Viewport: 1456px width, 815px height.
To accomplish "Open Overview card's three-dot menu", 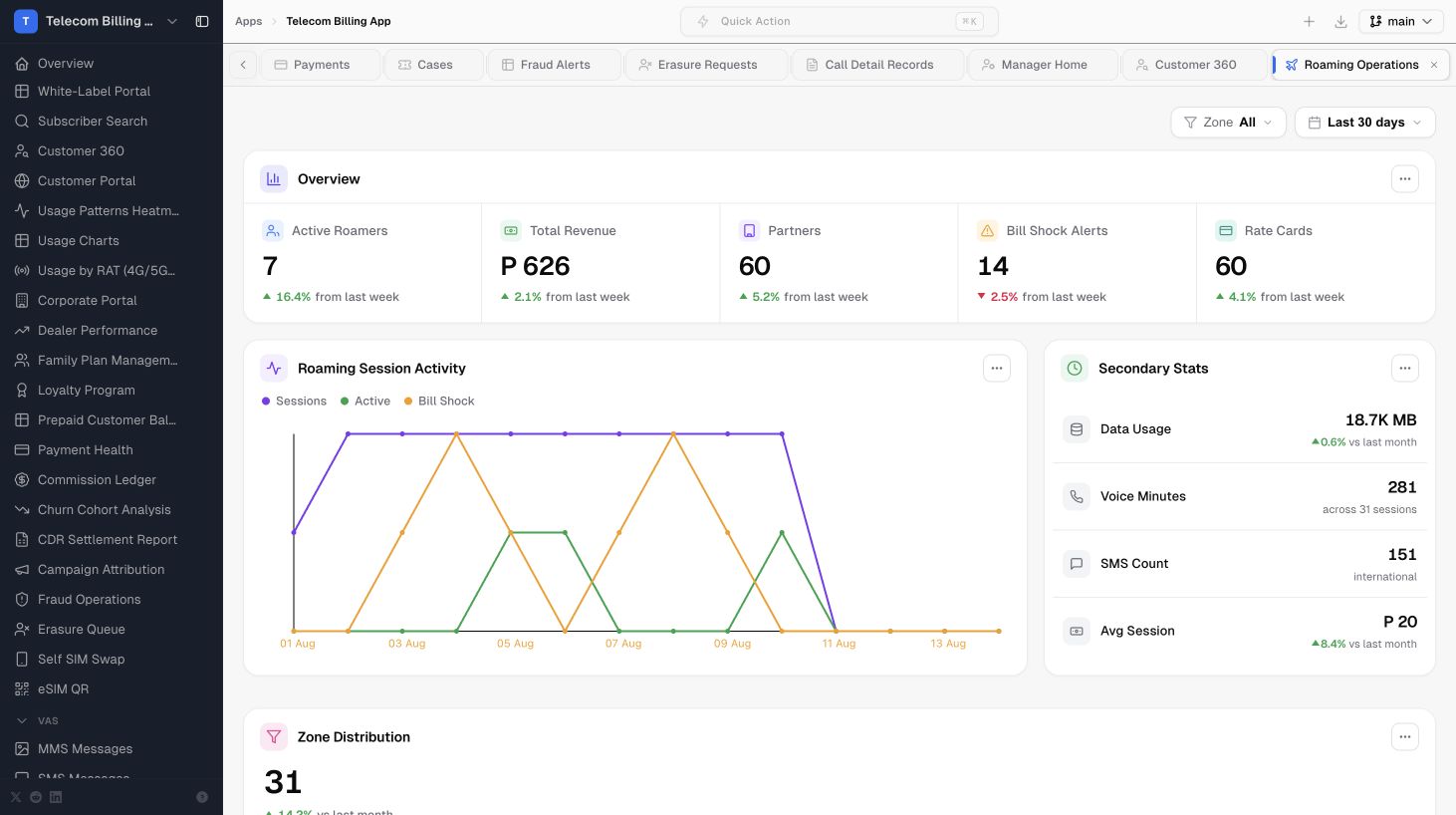I will [1405, 179].
